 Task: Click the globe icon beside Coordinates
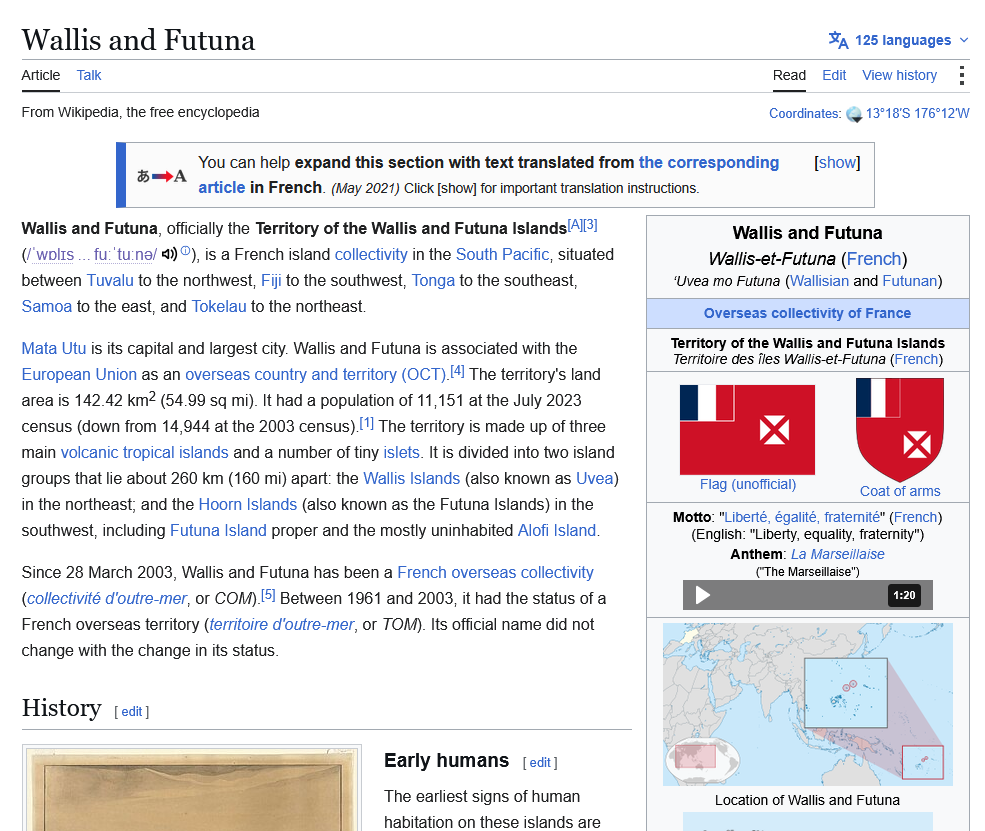click(x=854, y=114)
